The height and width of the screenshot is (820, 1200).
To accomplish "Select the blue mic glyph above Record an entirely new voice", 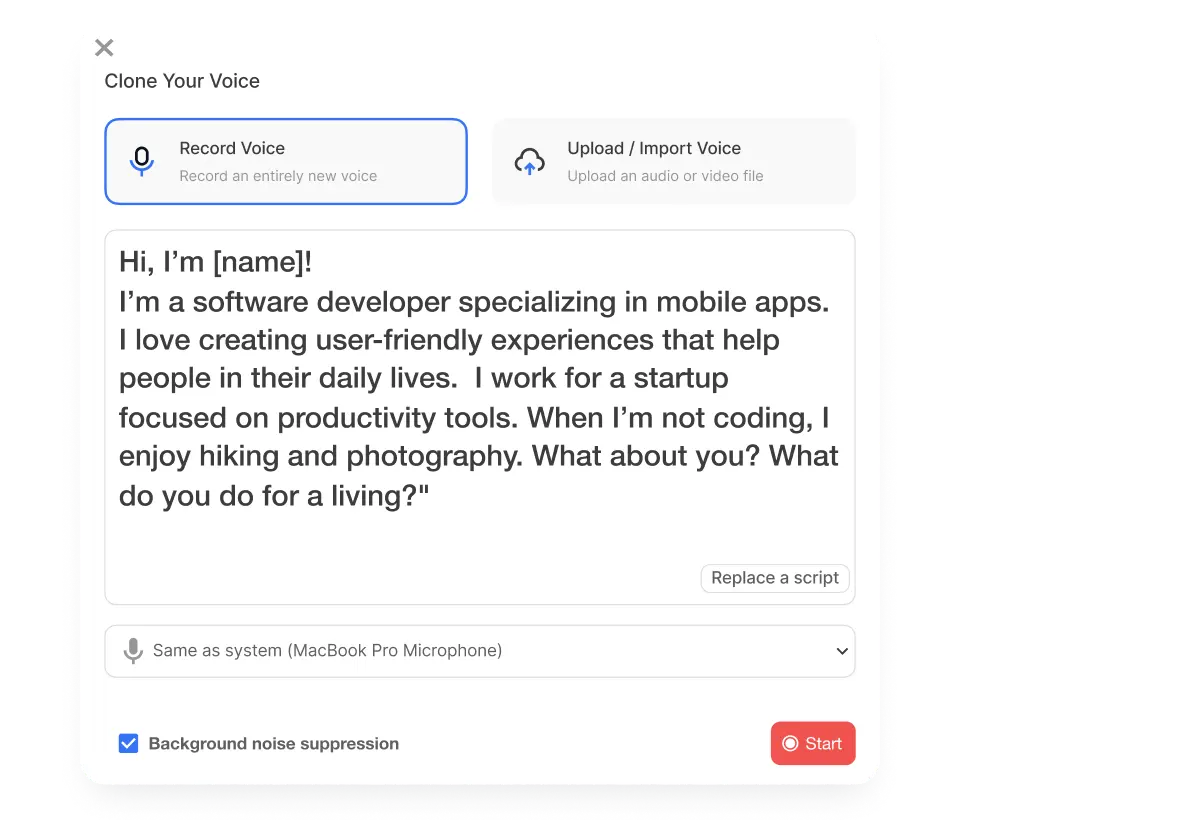I will tap(143, 160).
